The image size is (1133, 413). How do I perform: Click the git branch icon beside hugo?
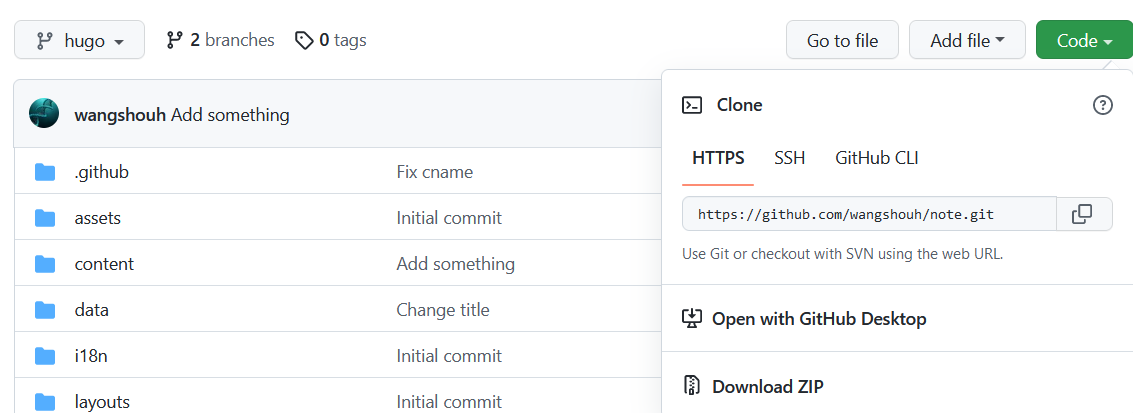coord(45,41)
